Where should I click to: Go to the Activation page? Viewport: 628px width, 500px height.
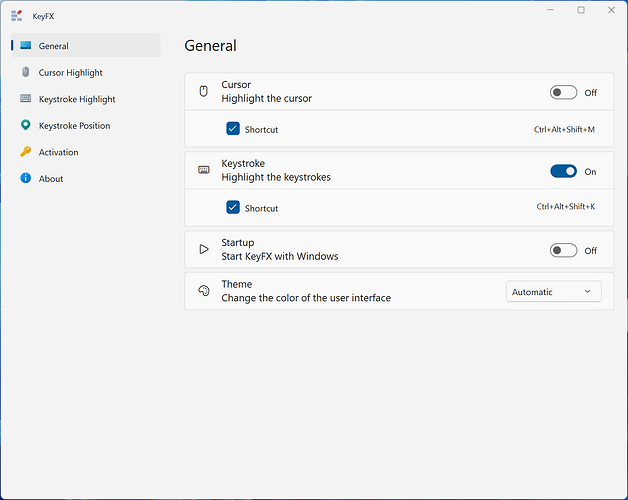click(58, 152)
